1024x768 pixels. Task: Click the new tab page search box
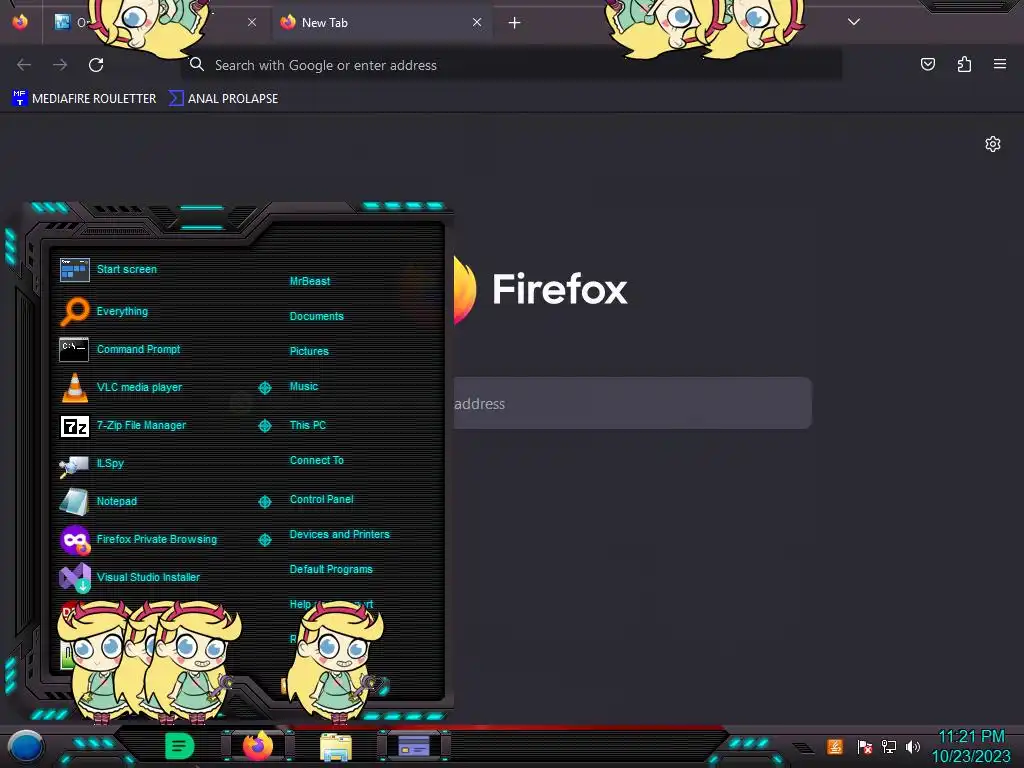coord(632,403)
